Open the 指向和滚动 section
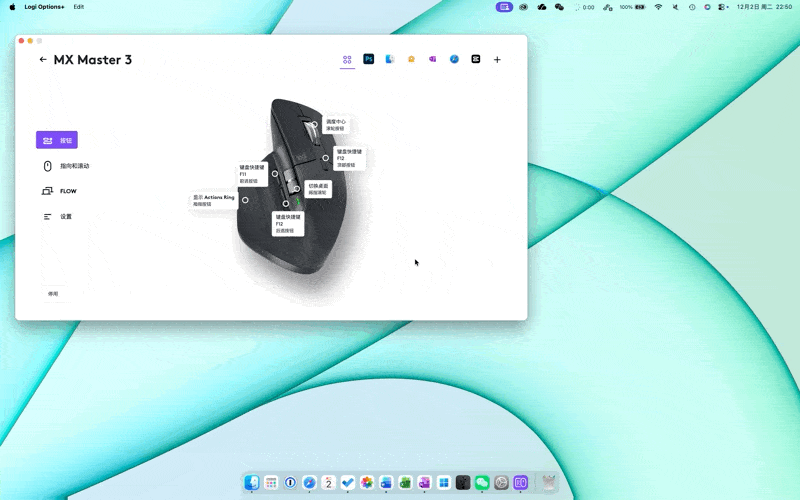The image size is (800, 500). pos(66,166)
